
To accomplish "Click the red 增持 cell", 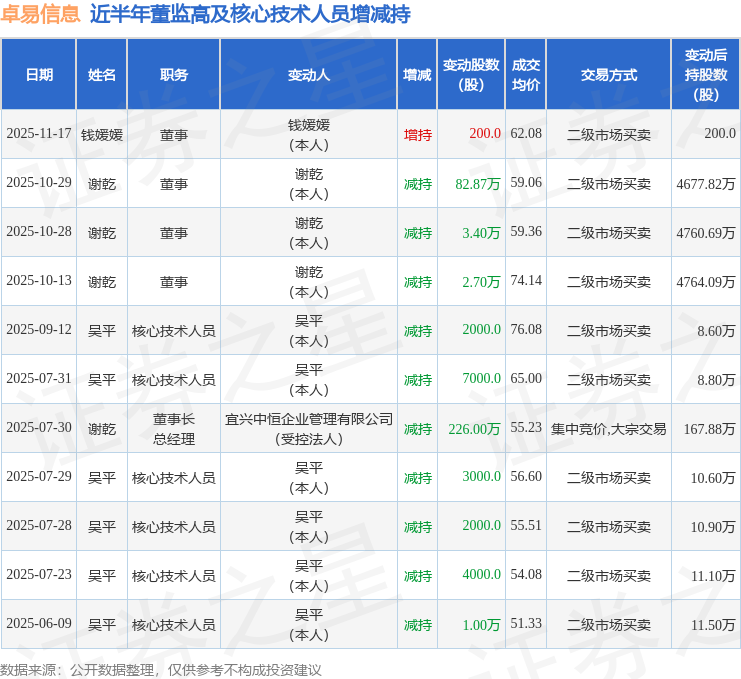I will click(x=417, y=134).
